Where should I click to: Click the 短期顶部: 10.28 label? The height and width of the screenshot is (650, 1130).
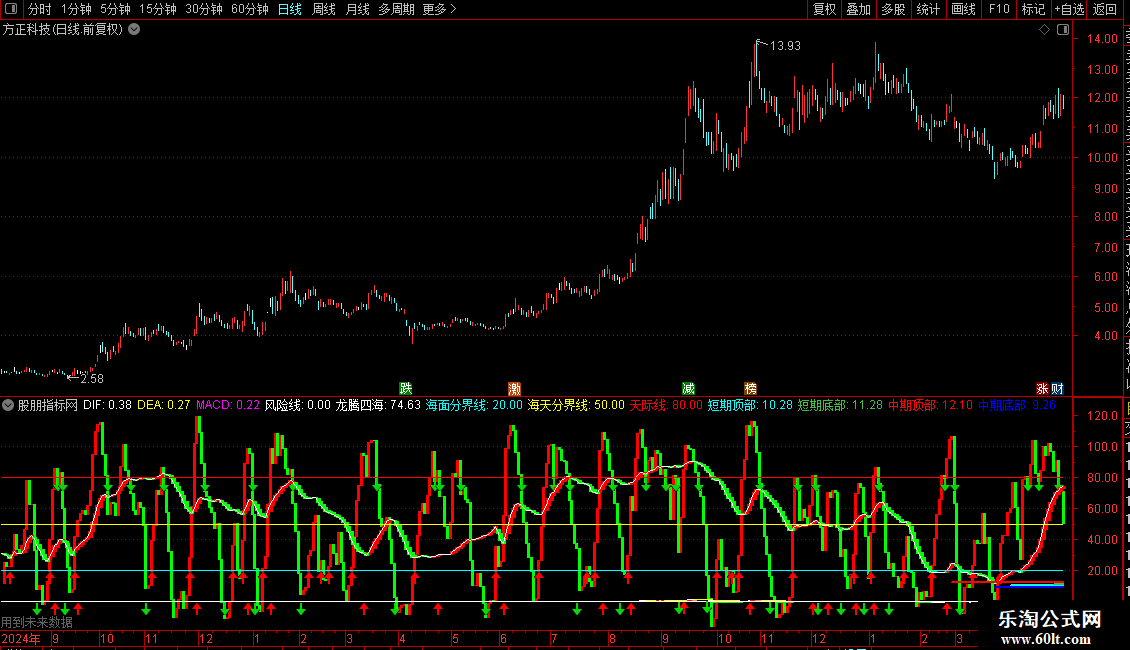coord(750,405)
